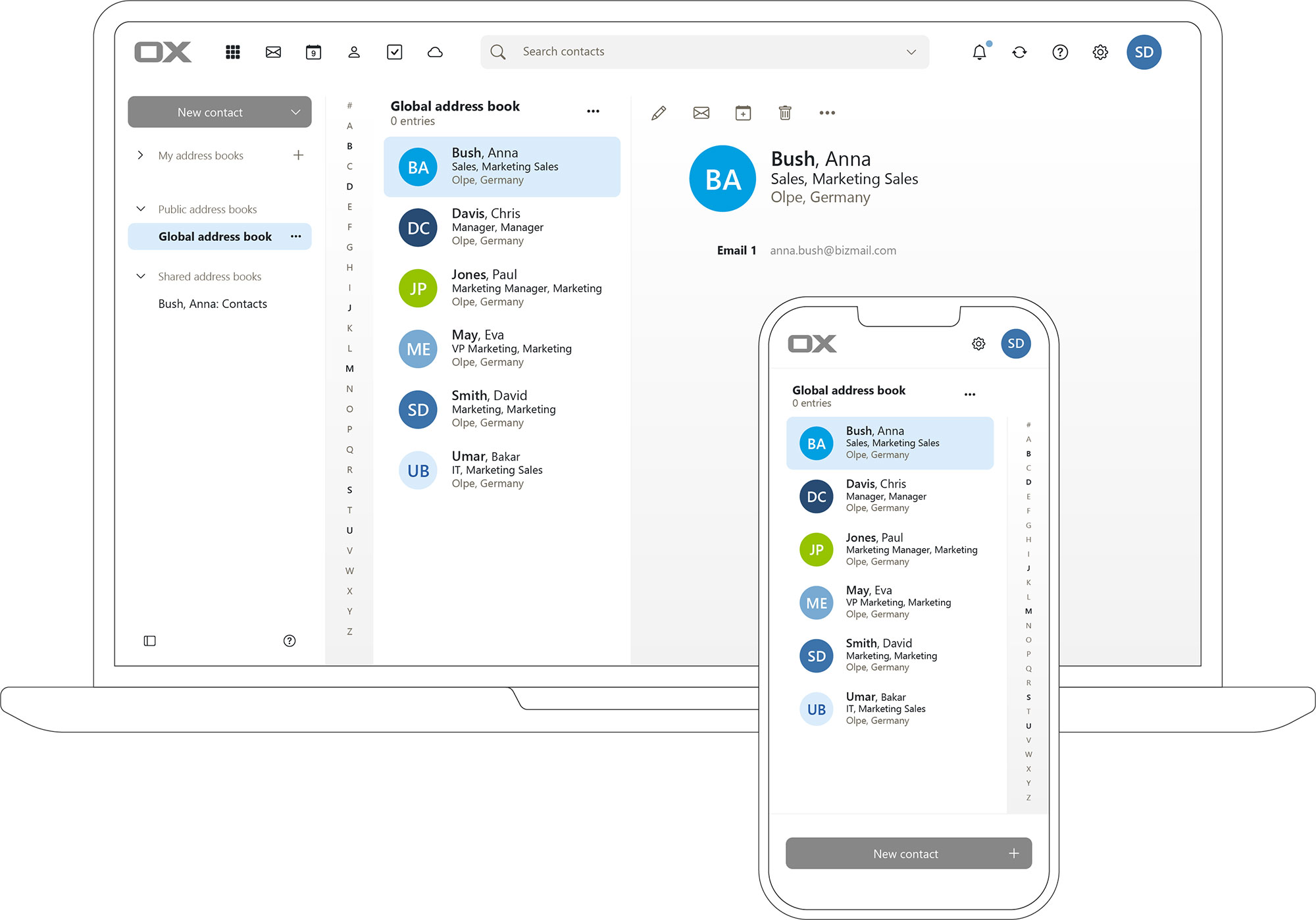This screenshot has width=1316, height=920.
Task: Expand My address books section
Action: click(140, 155)
